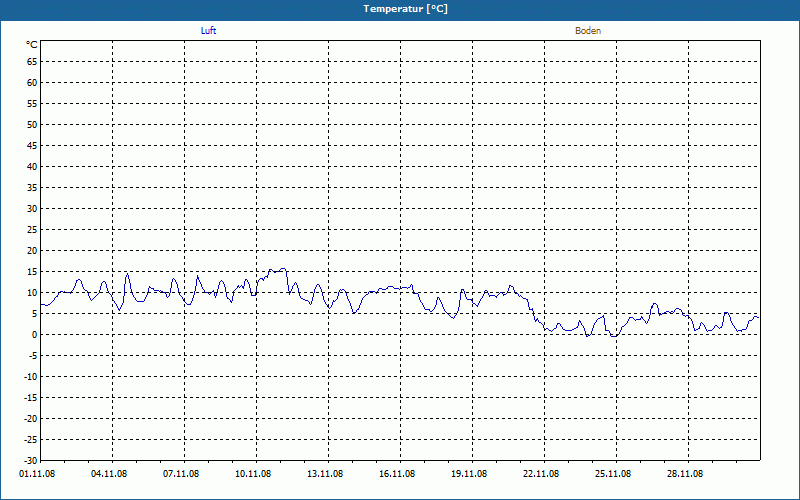Click the -10 y-axis label
The image size is (800, 500).
point(31,377)
